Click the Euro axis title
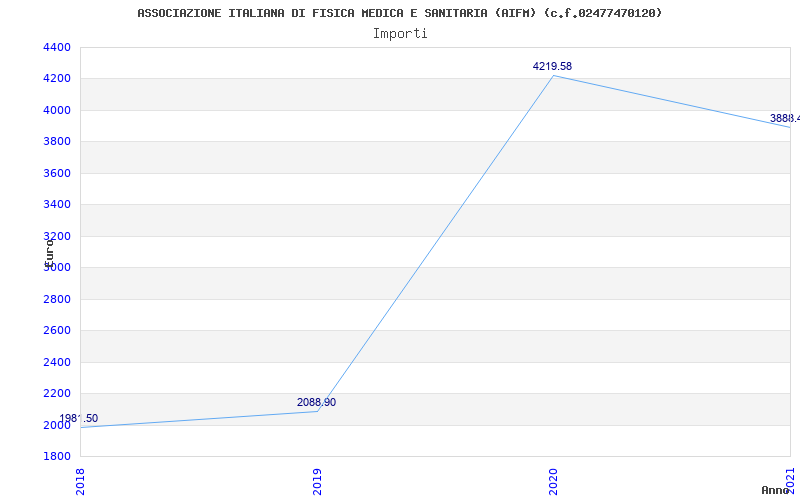Screen dimensions: 800x500 (49, 253)
